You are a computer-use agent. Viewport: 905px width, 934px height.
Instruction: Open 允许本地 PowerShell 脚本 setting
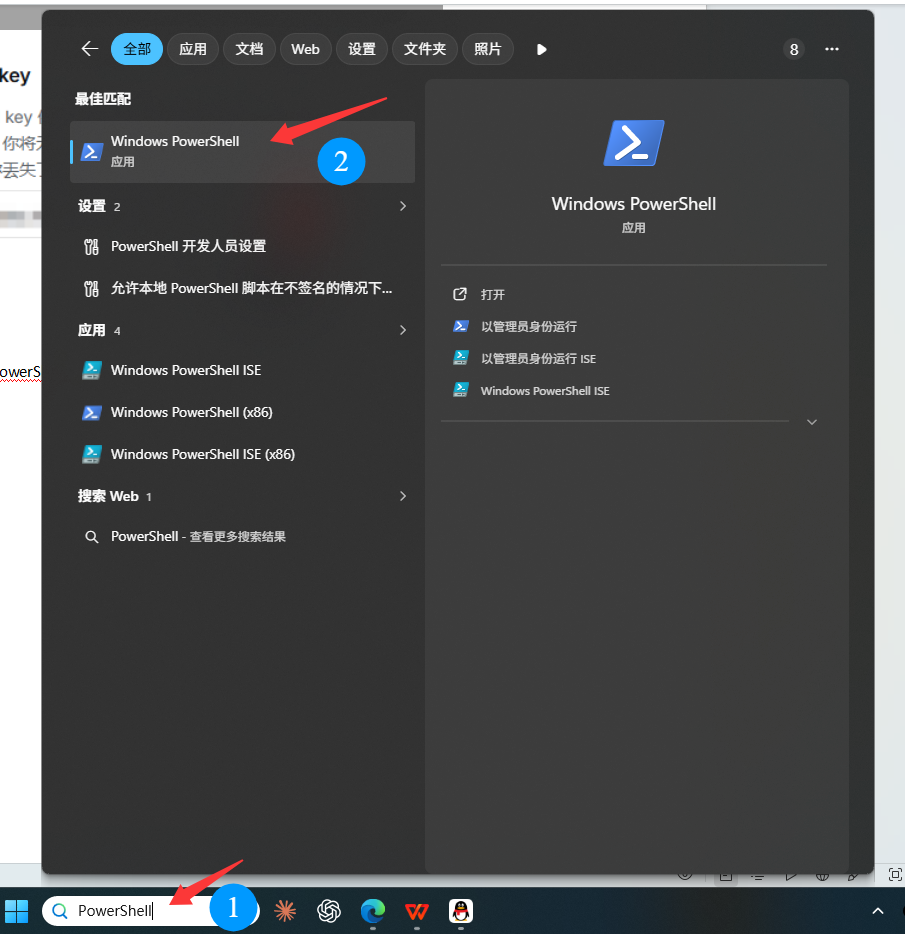[242, 288]
